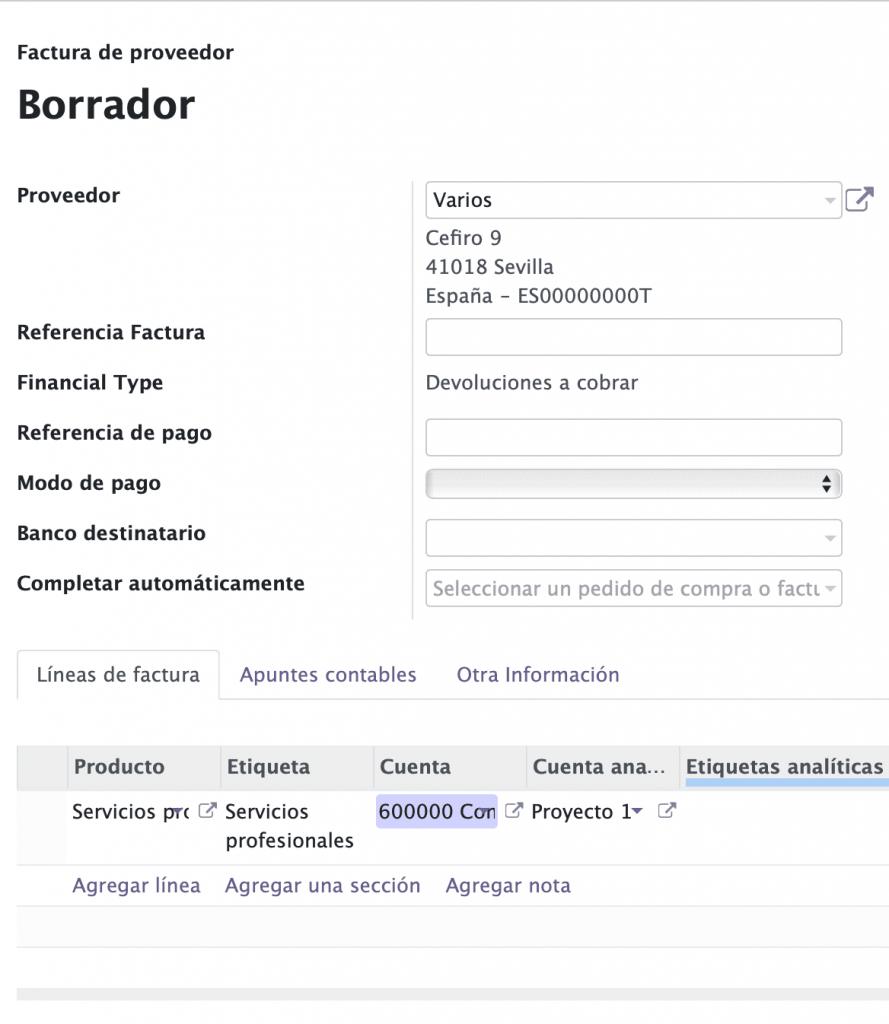
Task: Open external link for account 600000
Action: point(514,810)
